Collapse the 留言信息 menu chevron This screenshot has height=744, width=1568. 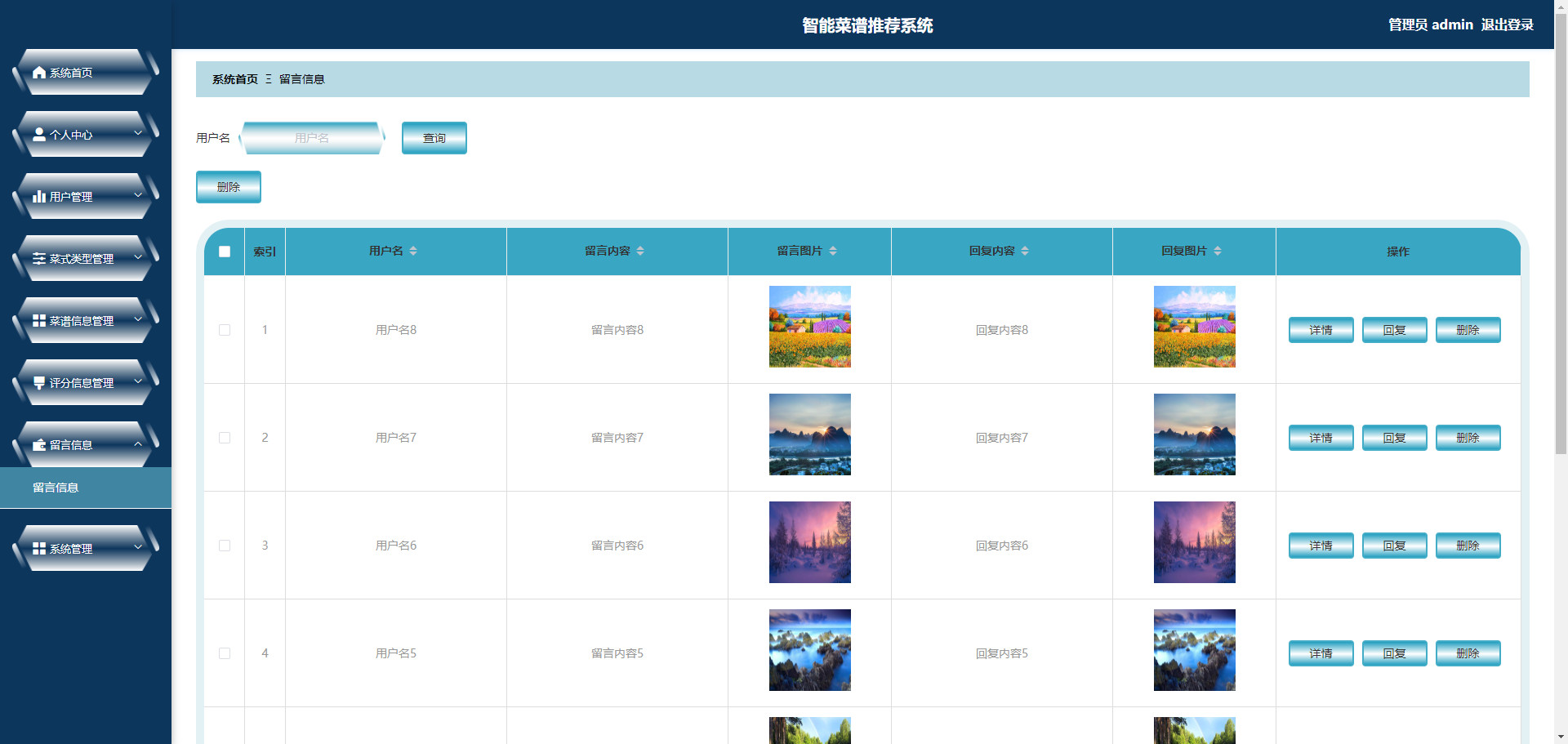[x=138, y=443]
